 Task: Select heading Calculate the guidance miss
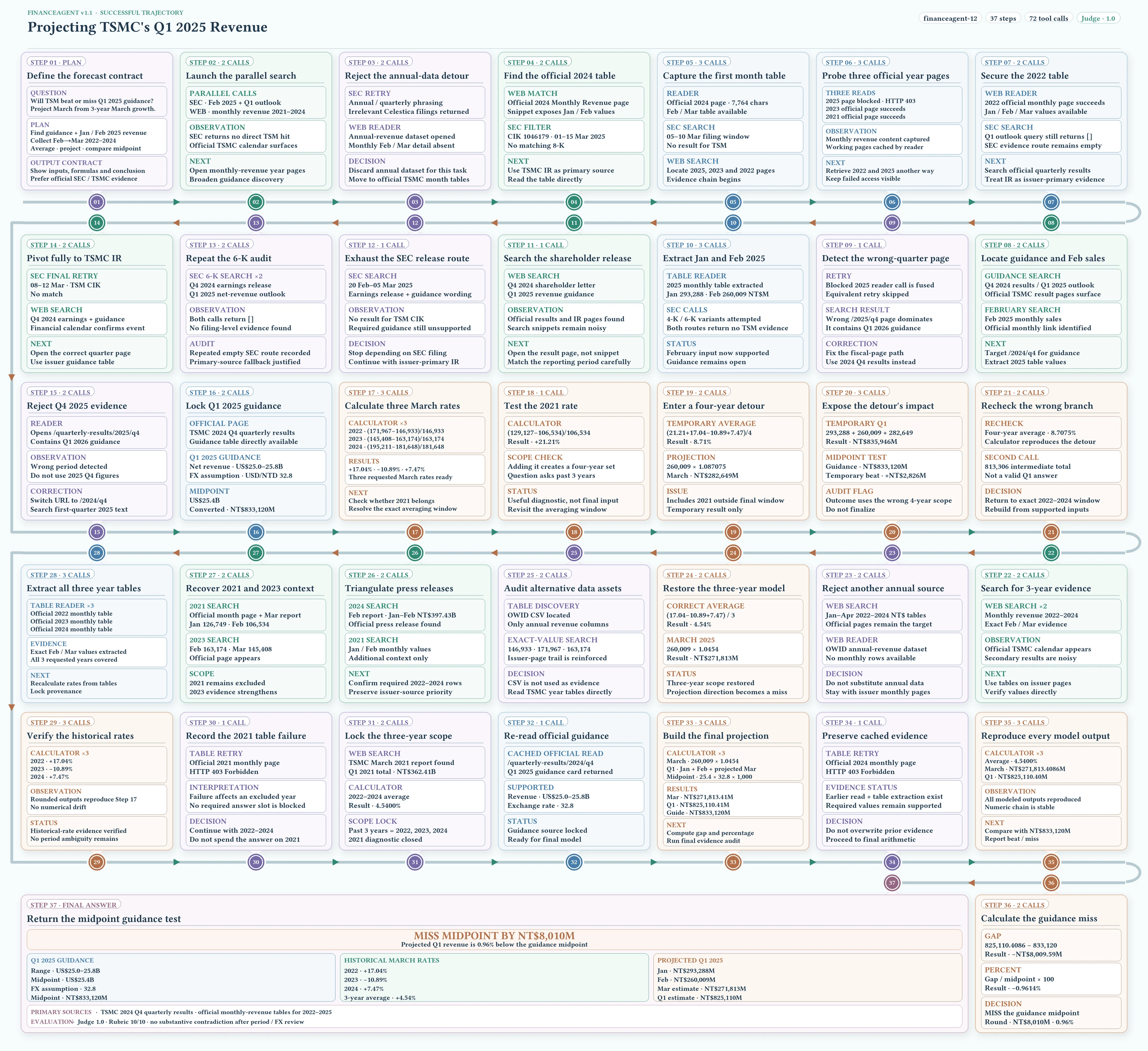click(1039, 918)
